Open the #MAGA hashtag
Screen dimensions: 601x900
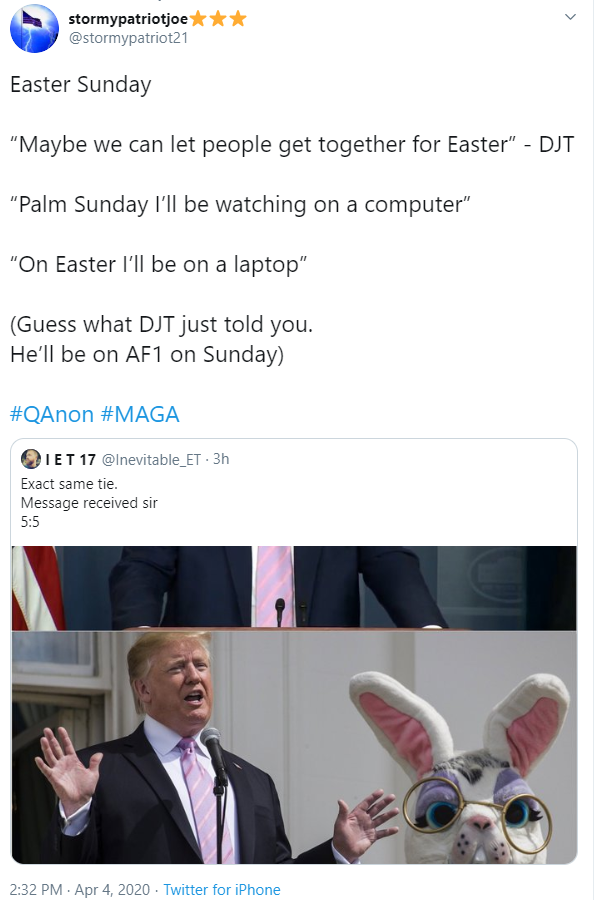[x=140, y=414]
